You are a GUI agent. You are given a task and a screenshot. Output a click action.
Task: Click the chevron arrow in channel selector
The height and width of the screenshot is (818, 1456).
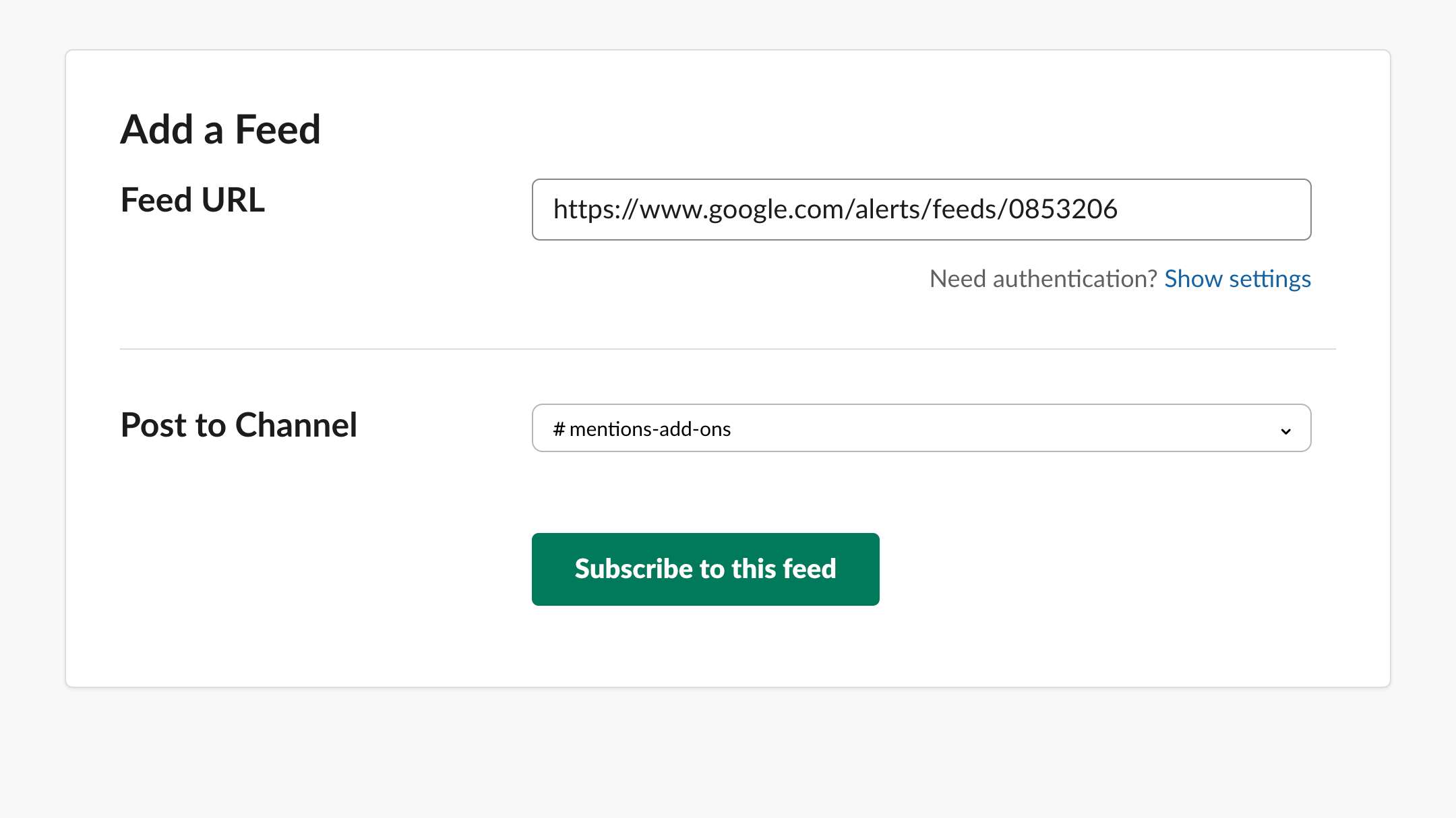click(1285, 431)
